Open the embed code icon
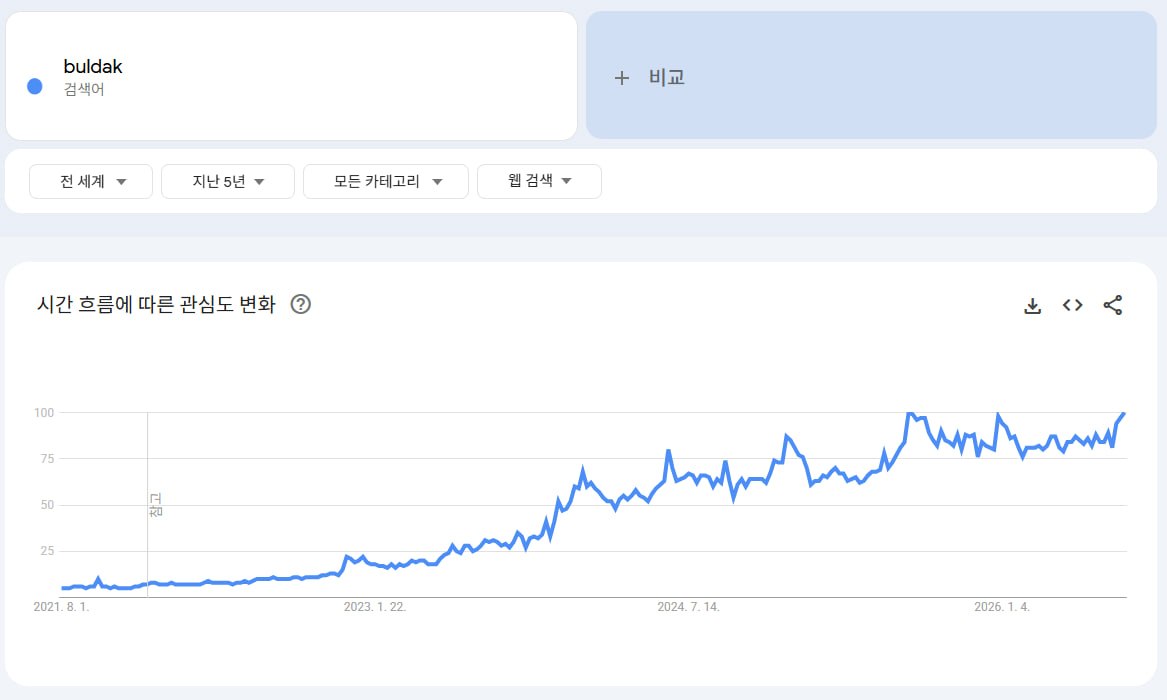 tap(1072, 305)
